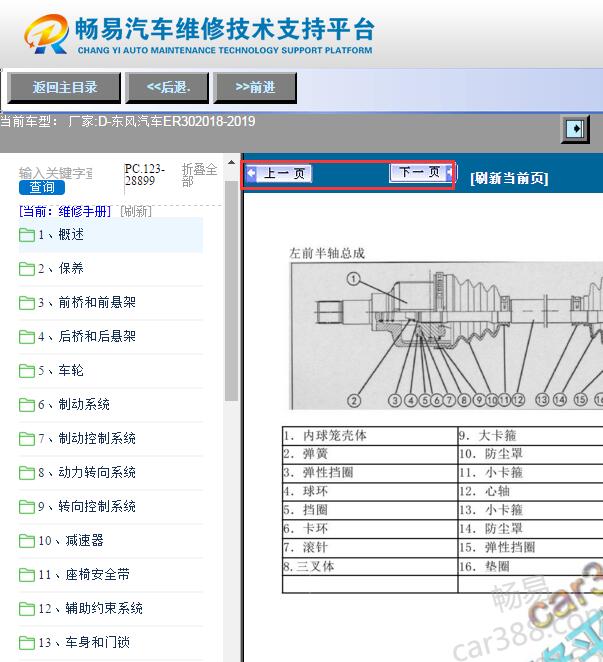603x662 pixels.
Task: Go to next page with 下一页
Action: click(422, 173)
